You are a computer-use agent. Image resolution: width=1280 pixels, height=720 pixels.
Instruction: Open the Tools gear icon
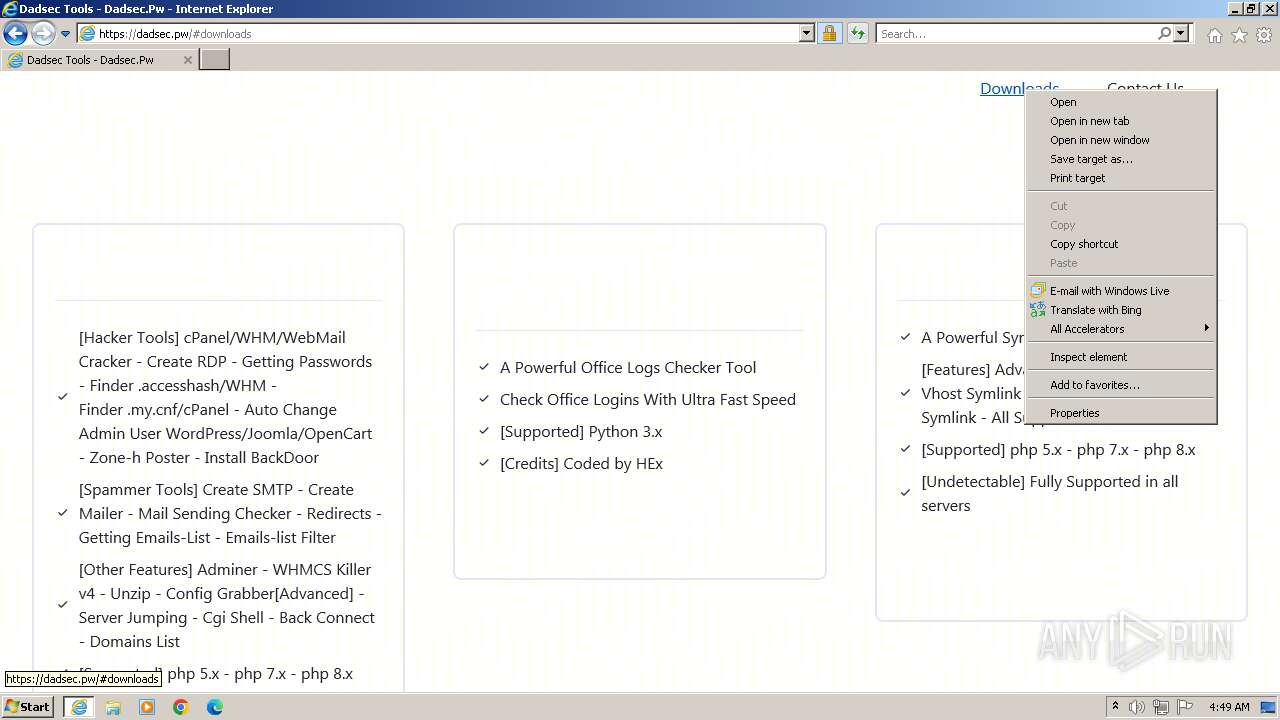(x=1264, y=35)
